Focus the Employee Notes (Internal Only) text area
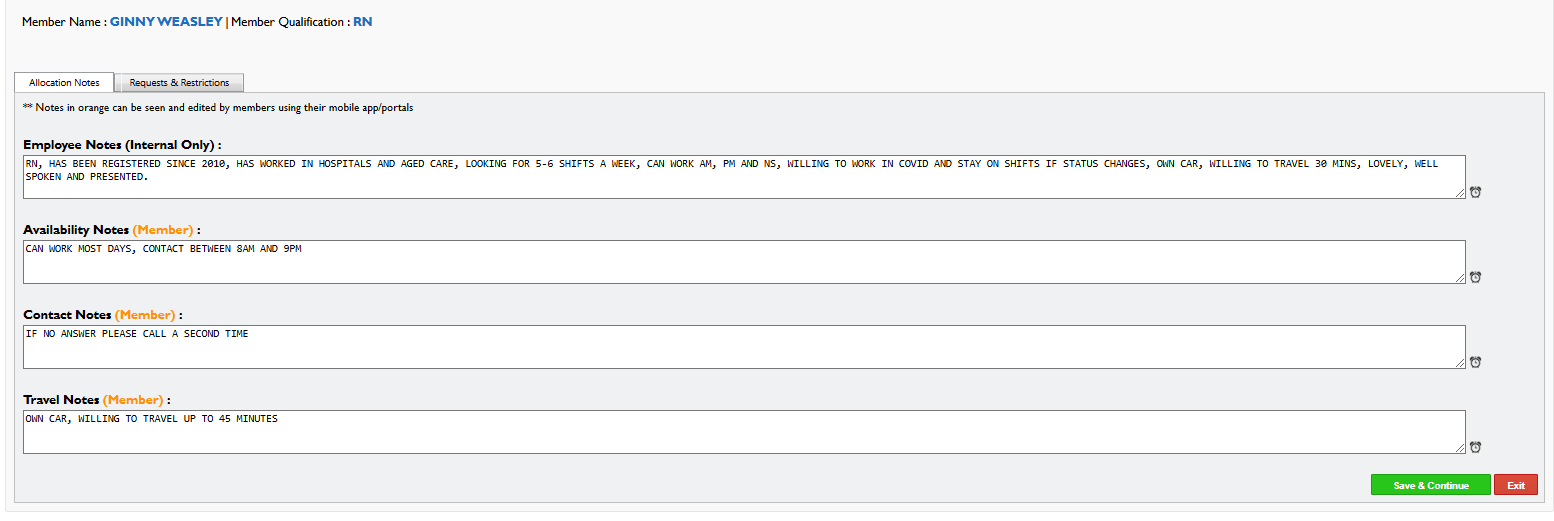The height and width of the screenshot is (521, 1554). 744,177
